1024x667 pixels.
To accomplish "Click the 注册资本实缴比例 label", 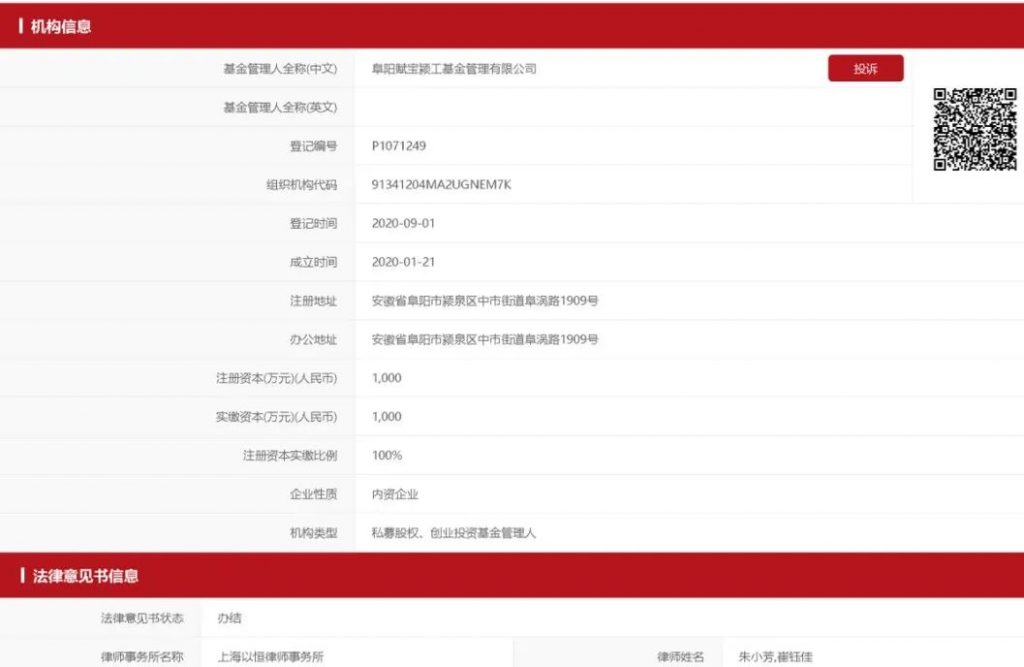I will (x=290, y=455).
